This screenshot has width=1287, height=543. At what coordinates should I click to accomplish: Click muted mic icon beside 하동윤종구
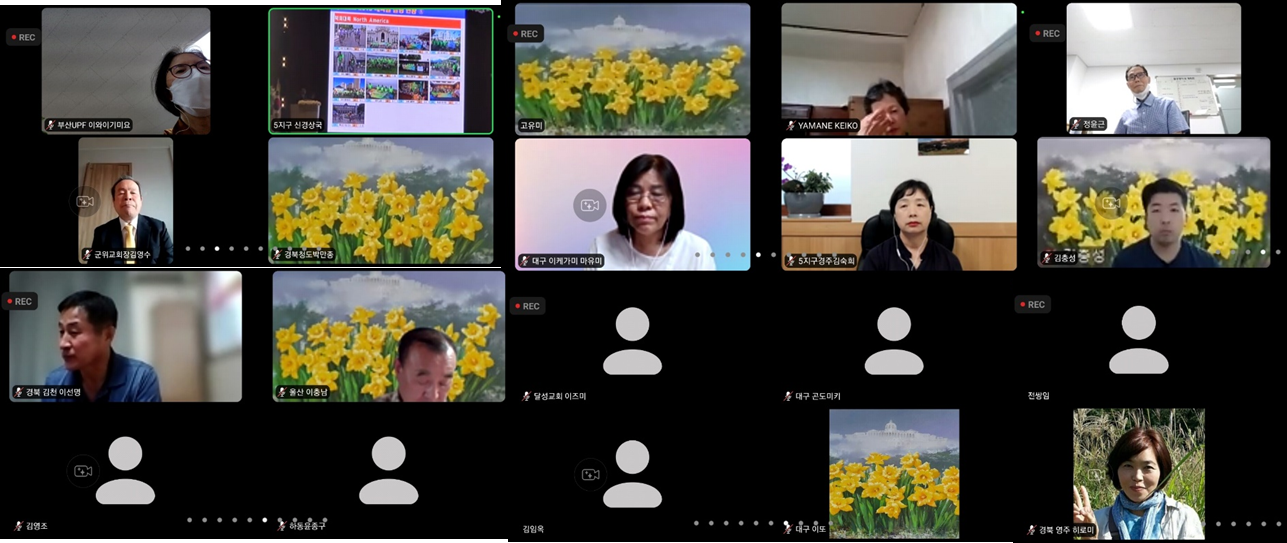pos(282,526)
